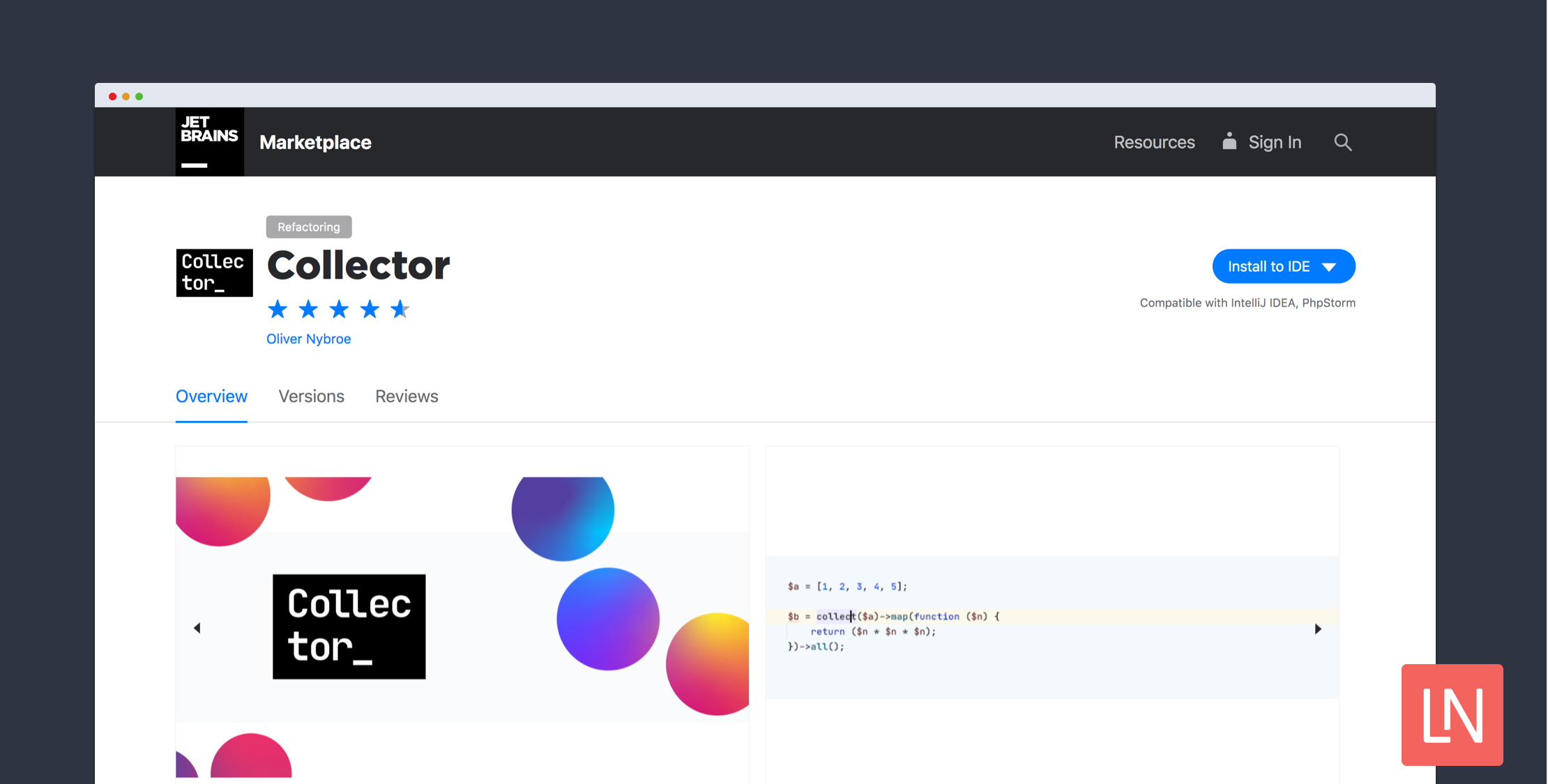
Task: Click the Install to IDE button
Action: coord(1281,266)
